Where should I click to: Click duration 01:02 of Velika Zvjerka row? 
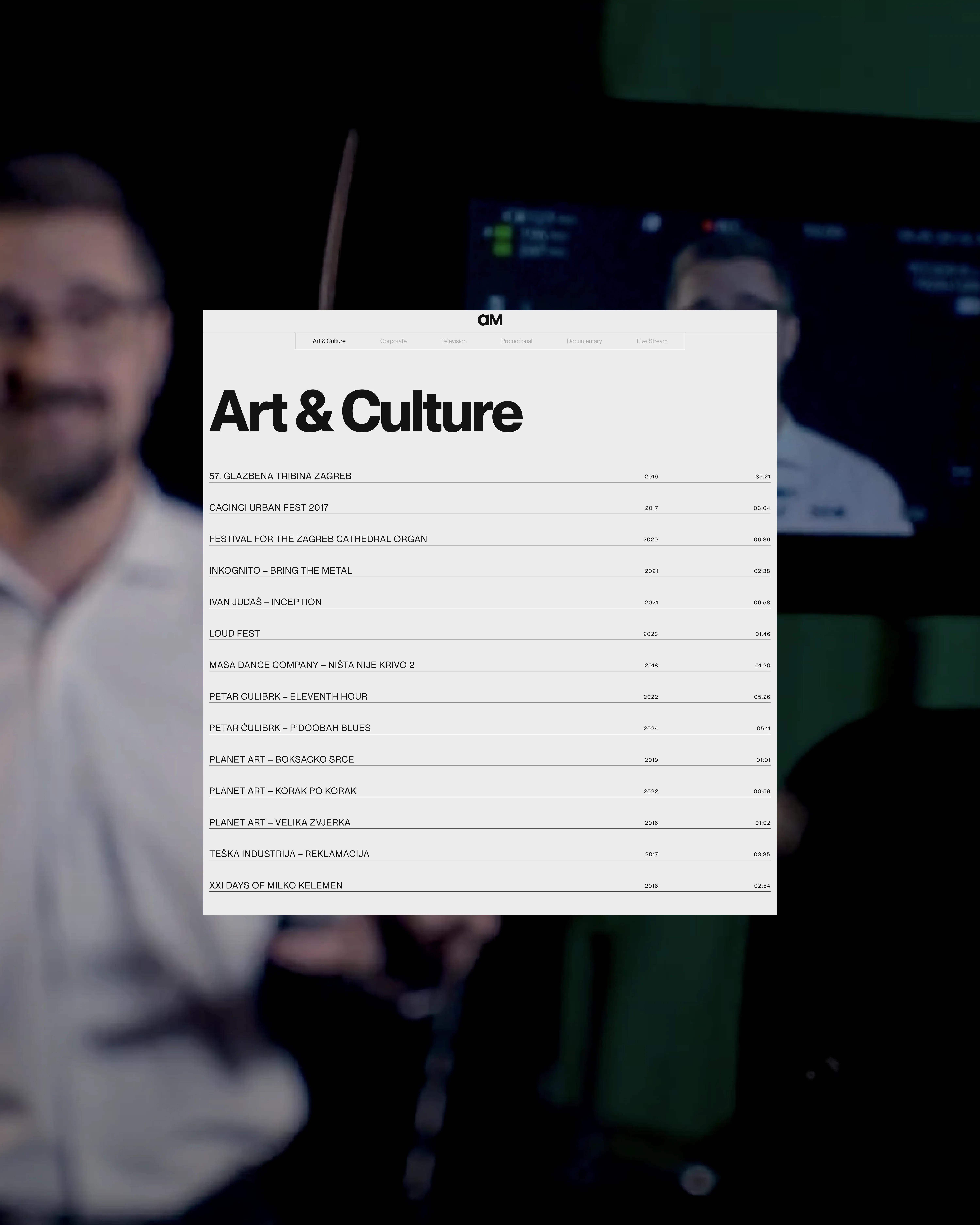[762, 823]
